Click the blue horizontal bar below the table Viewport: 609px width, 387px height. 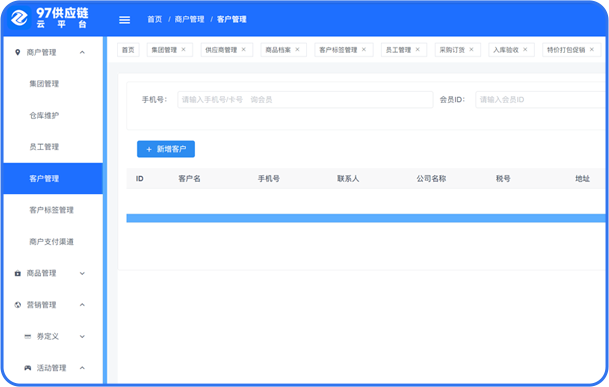click(x=366, y=218)
